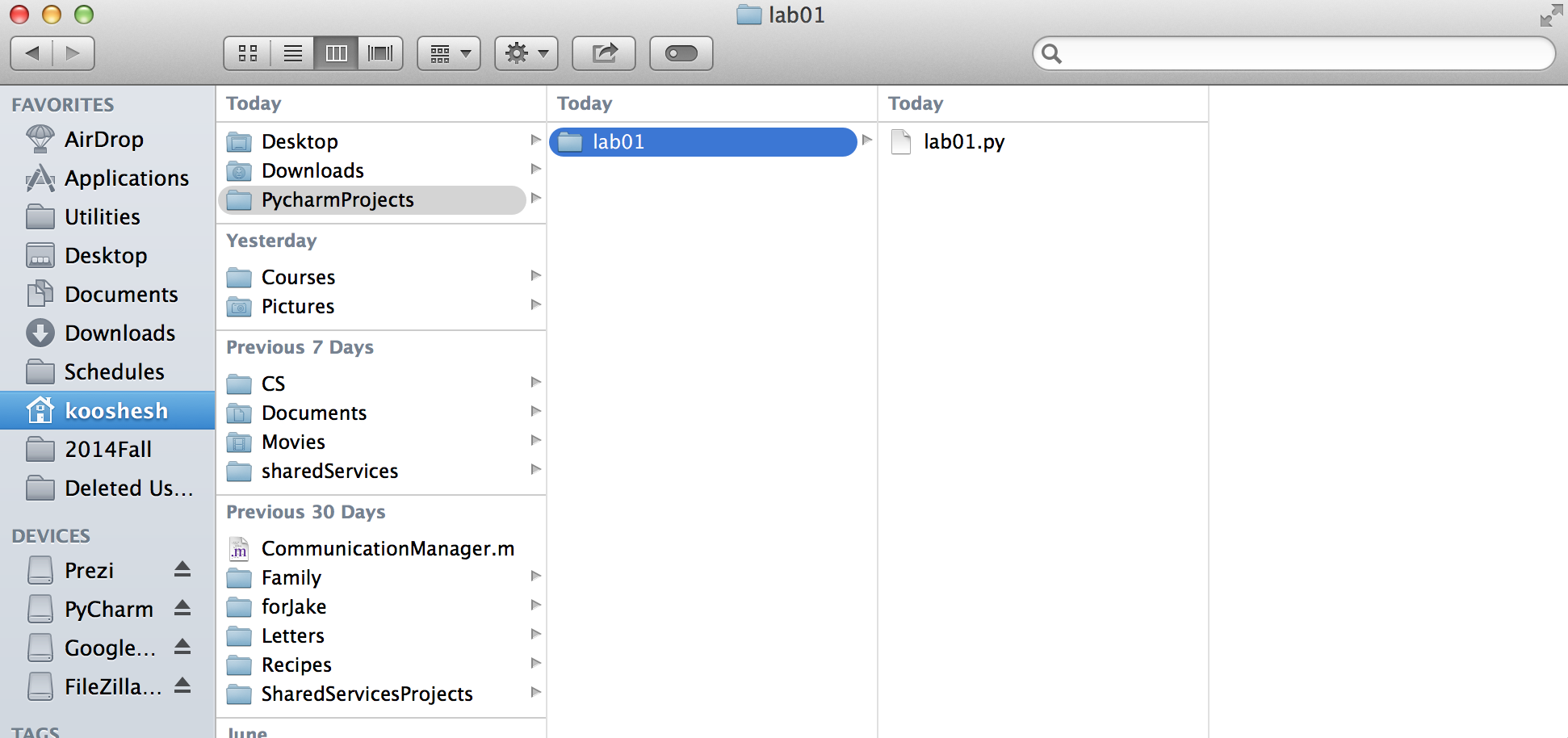Go back with the left arrow button
The height and width of the screenshot is (738, 1568).
(31, 53)
